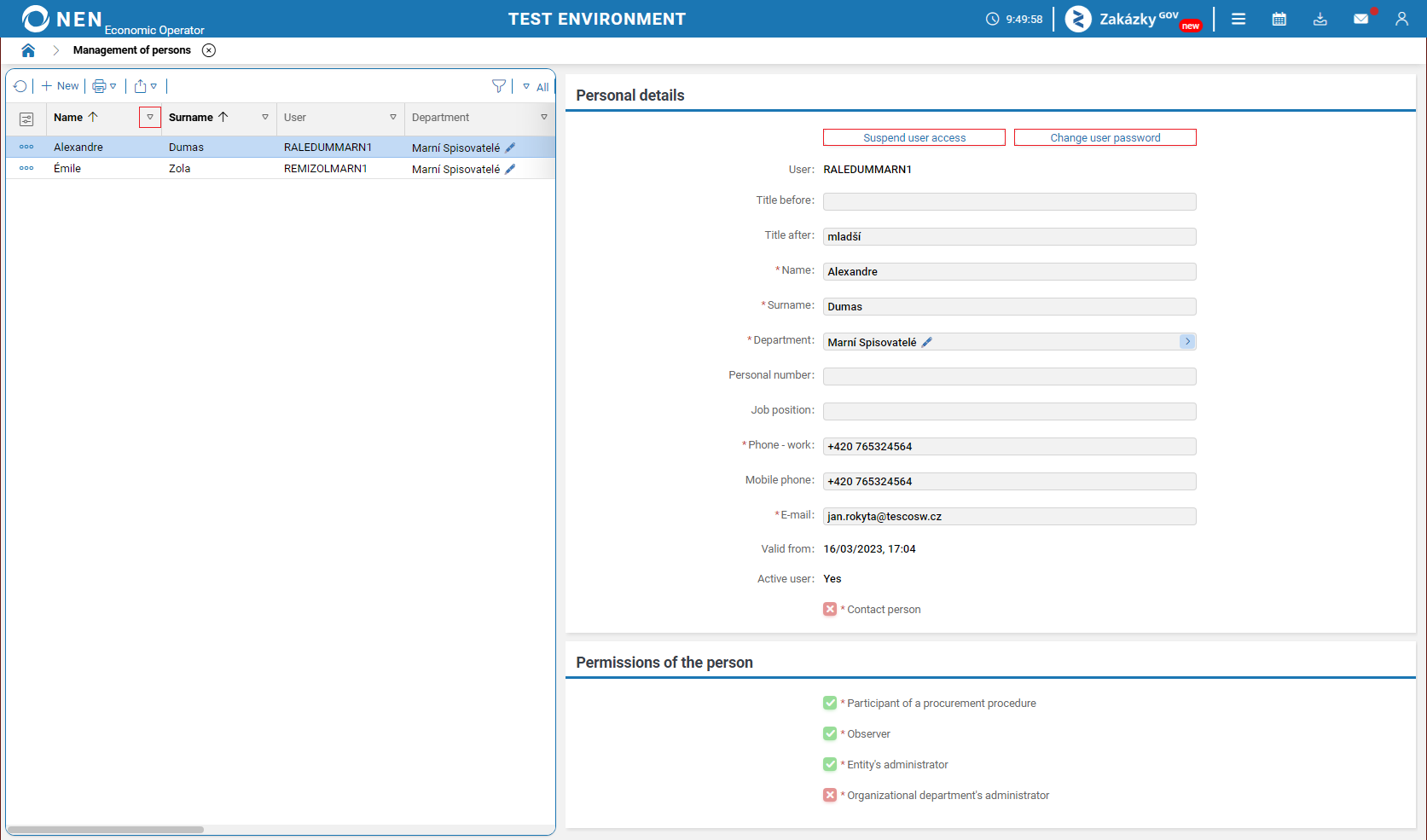
Task: Go to the home page icon
Action: pyautogui.click(x=28, y=50)
